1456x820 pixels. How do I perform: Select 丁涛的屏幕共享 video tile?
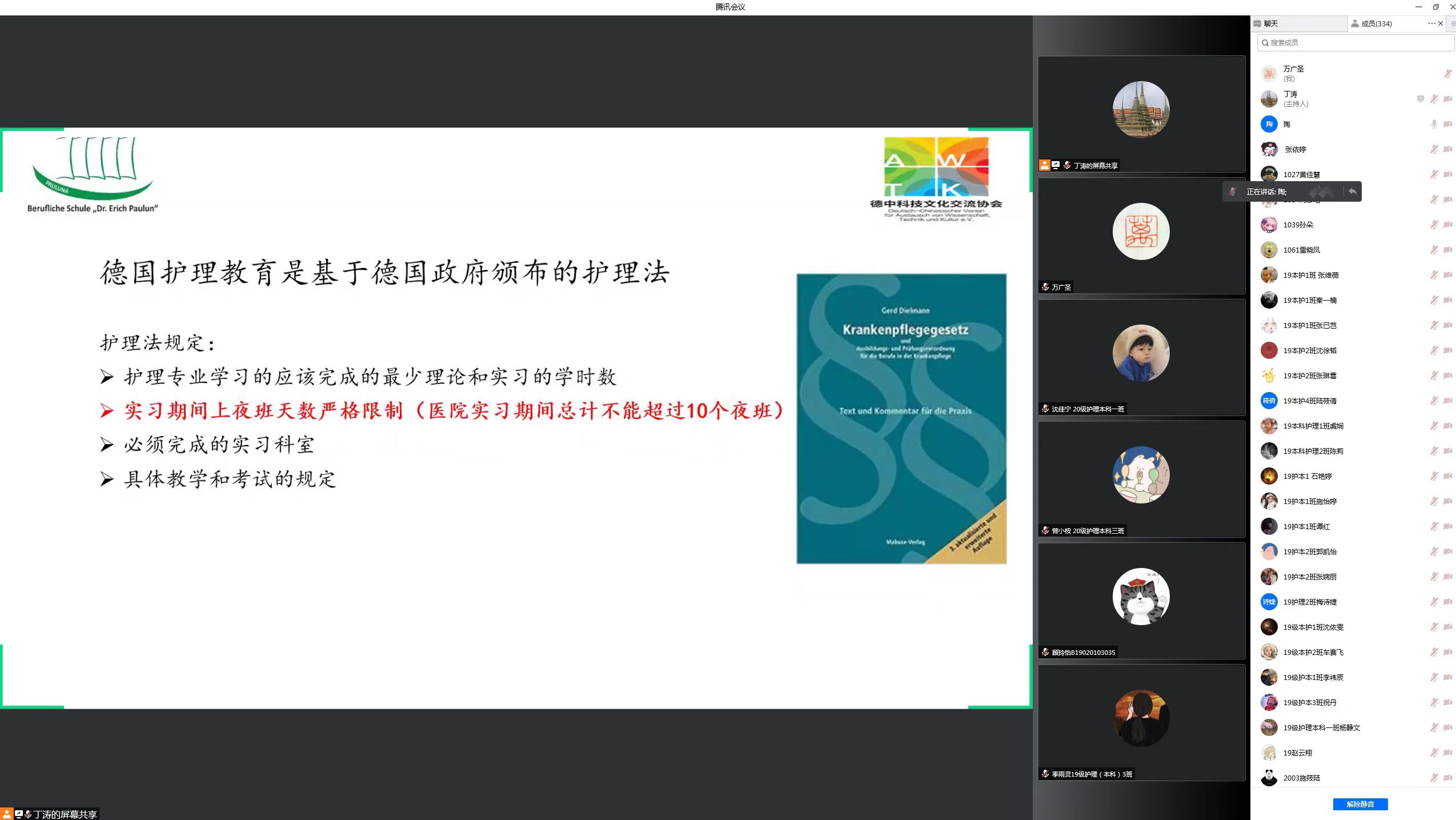pyautogui.click(x=1141, y=114)
